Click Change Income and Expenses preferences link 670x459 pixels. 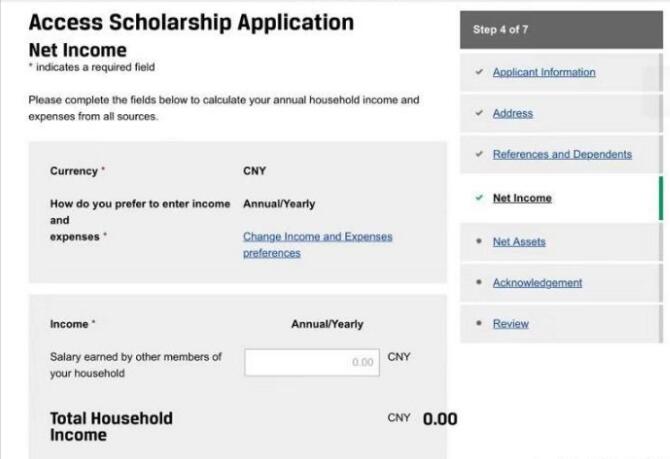[x=317, y=245]
